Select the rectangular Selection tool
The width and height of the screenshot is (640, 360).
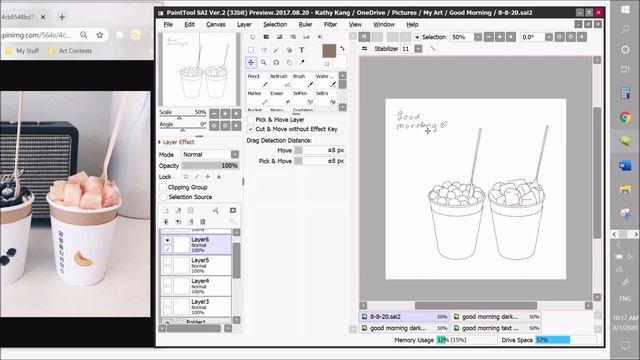pos(251,50)
